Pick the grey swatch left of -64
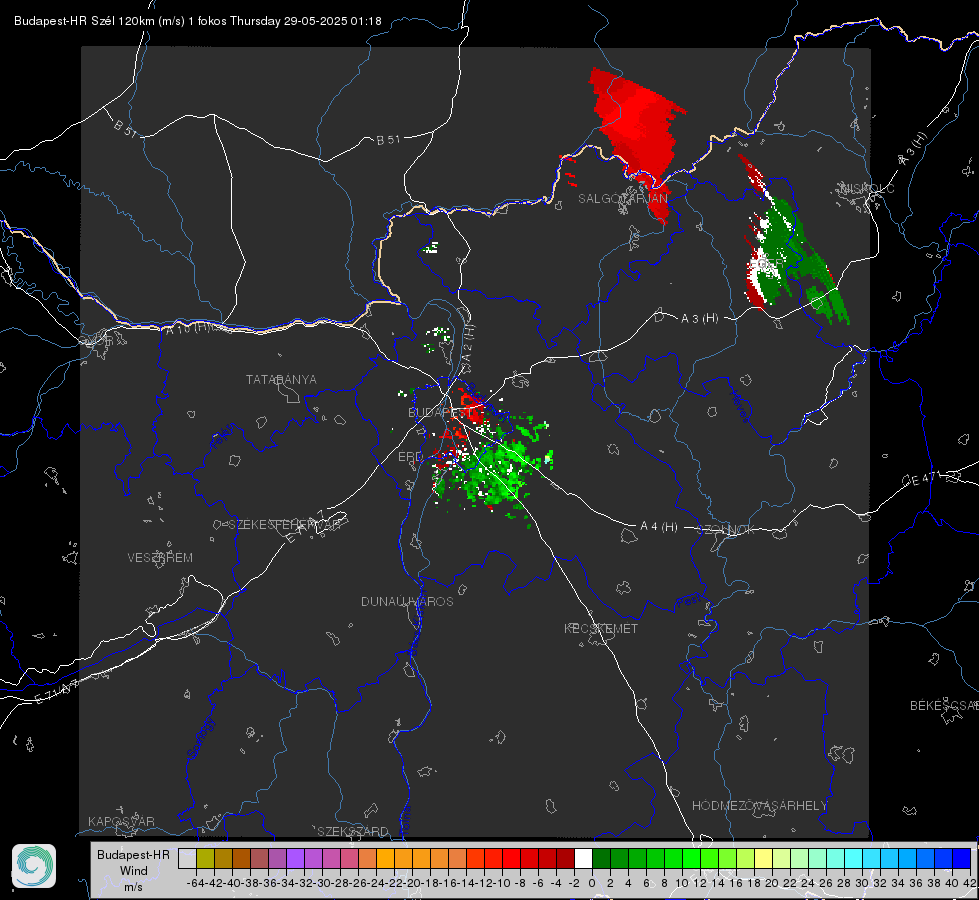 coord(187,858)
